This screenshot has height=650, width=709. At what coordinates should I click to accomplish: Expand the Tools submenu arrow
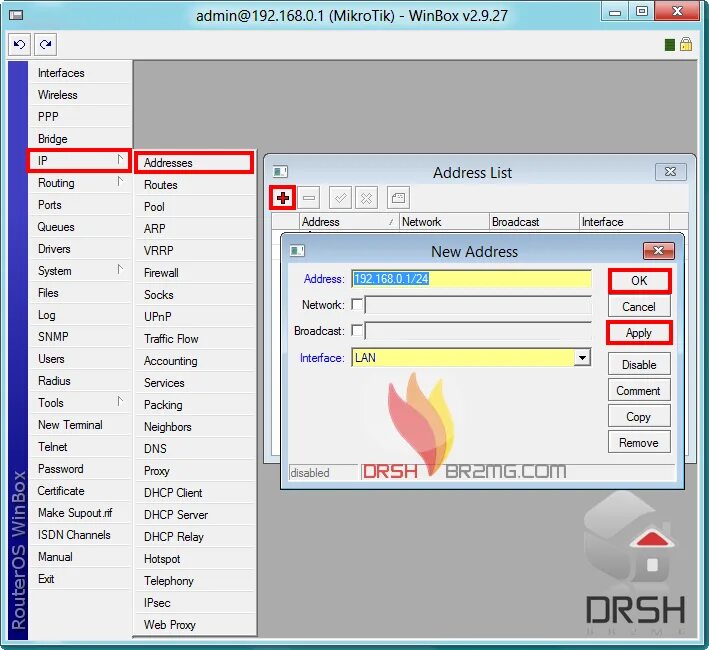[120, 401]
